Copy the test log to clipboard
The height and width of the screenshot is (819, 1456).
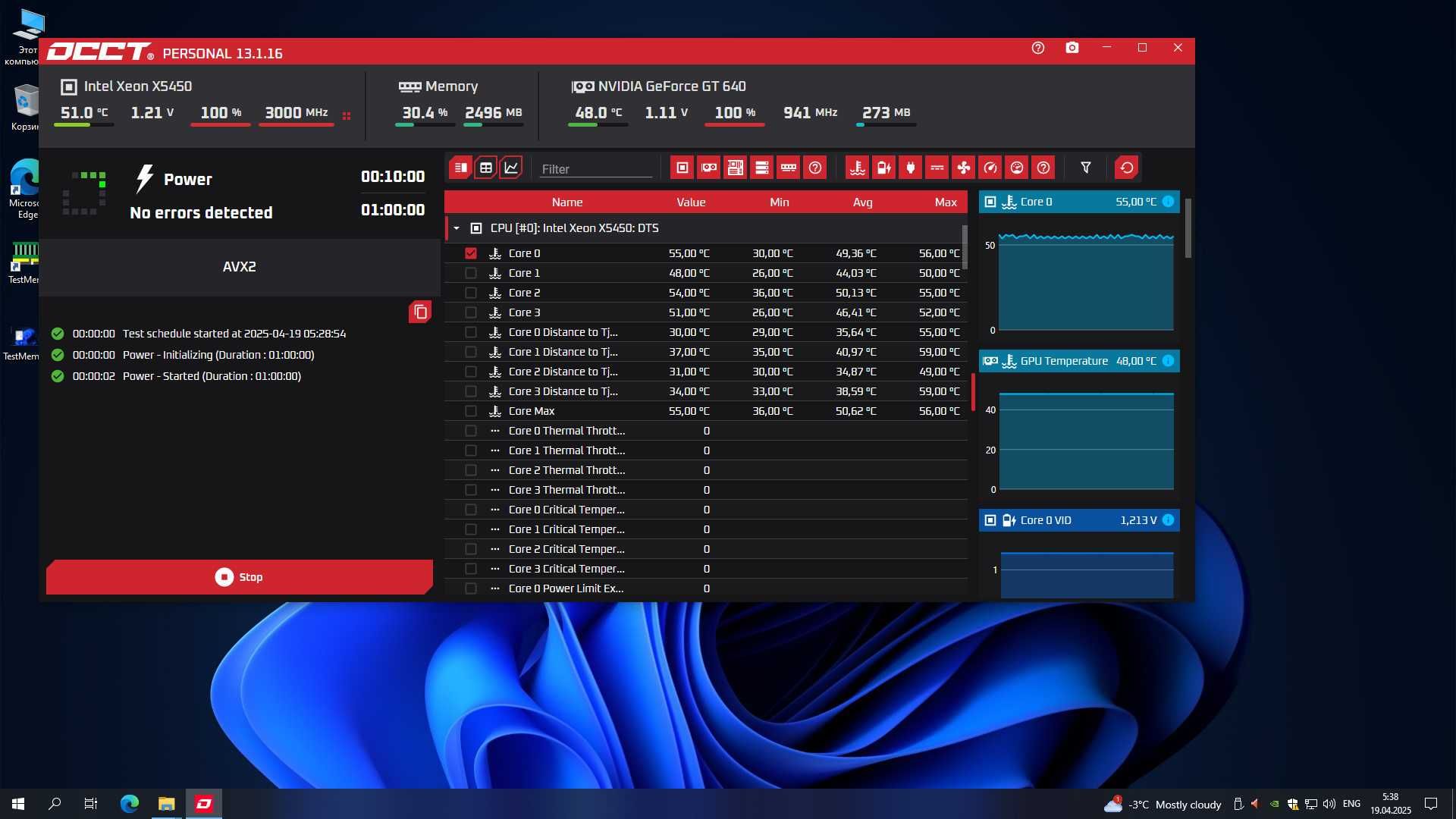coord(420,312)
